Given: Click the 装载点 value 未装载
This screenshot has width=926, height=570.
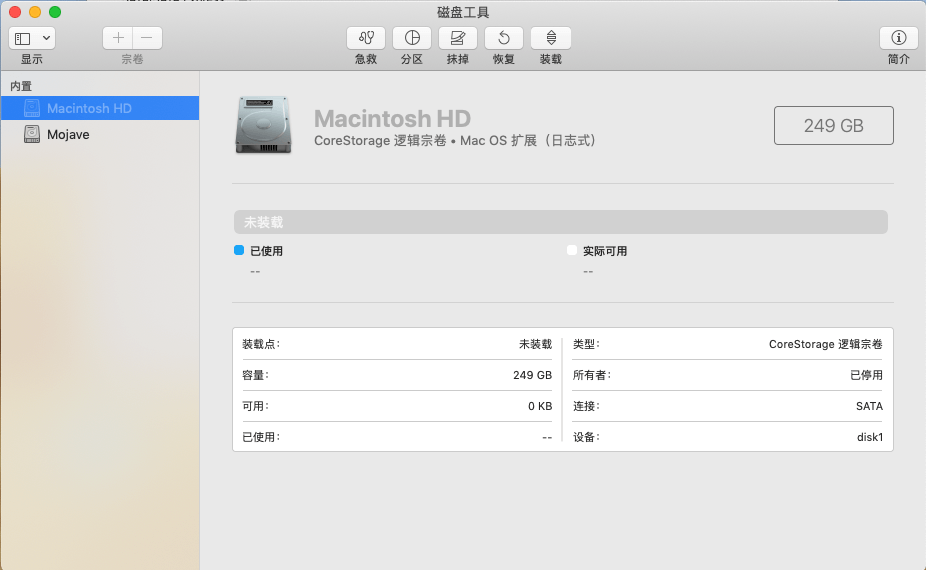Looking at the screenshot, I should pyautogui.click(x=535, y=344).
